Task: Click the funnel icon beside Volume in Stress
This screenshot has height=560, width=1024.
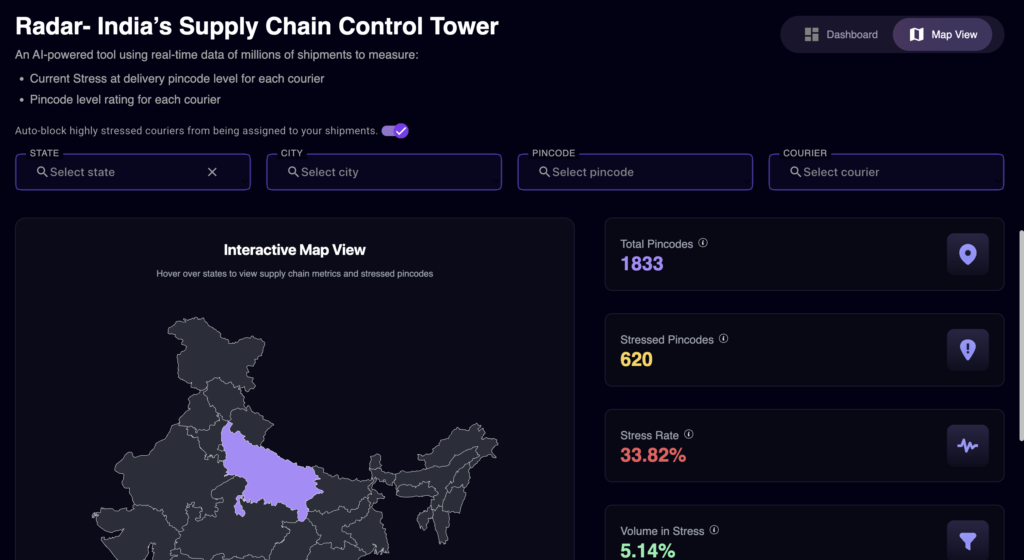Action: point(967,540)
